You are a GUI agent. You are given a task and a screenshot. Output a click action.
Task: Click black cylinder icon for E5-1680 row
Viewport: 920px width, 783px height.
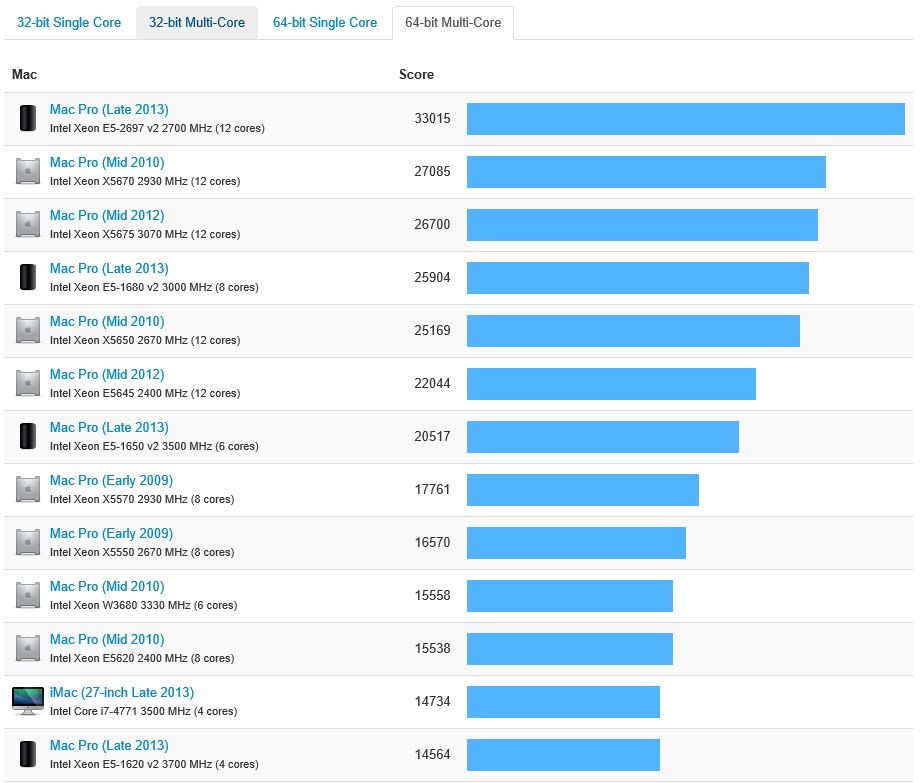(28, 277)
